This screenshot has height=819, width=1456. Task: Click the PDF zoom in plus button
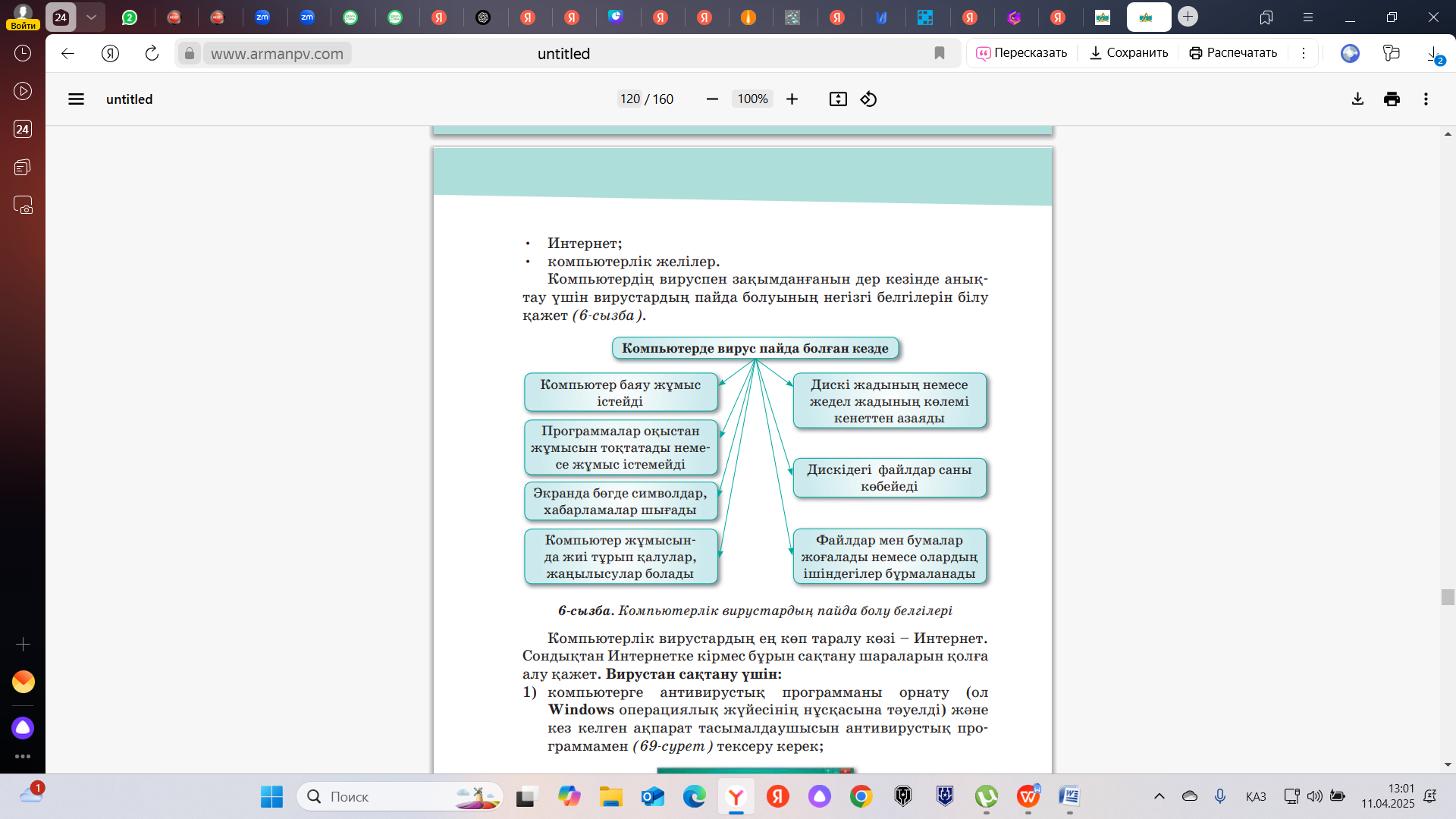point(792,99)
